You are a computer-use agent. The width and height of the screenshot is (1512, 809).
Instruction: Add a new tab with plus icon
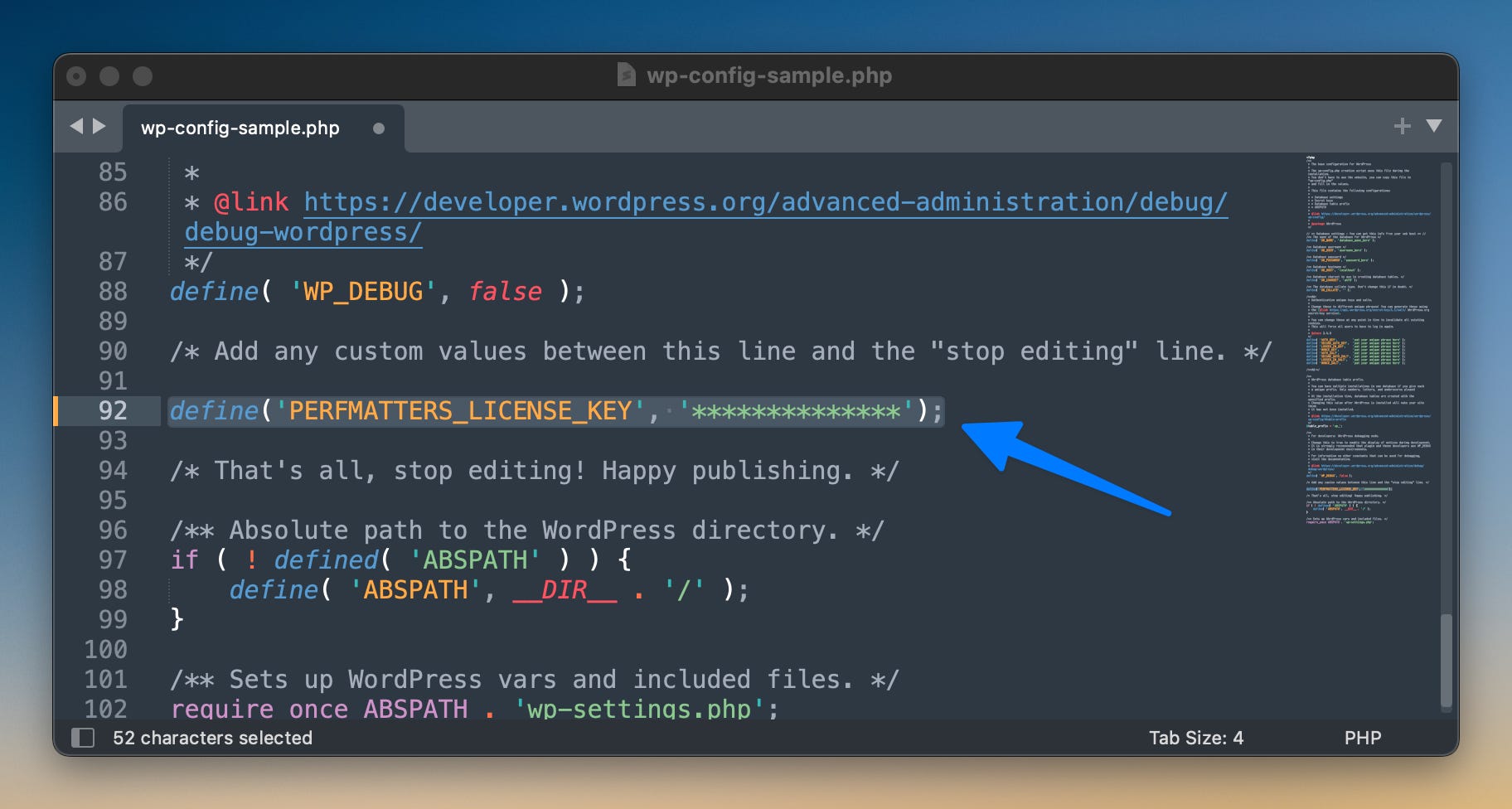pyautogui.click(x=1402, y=126)
